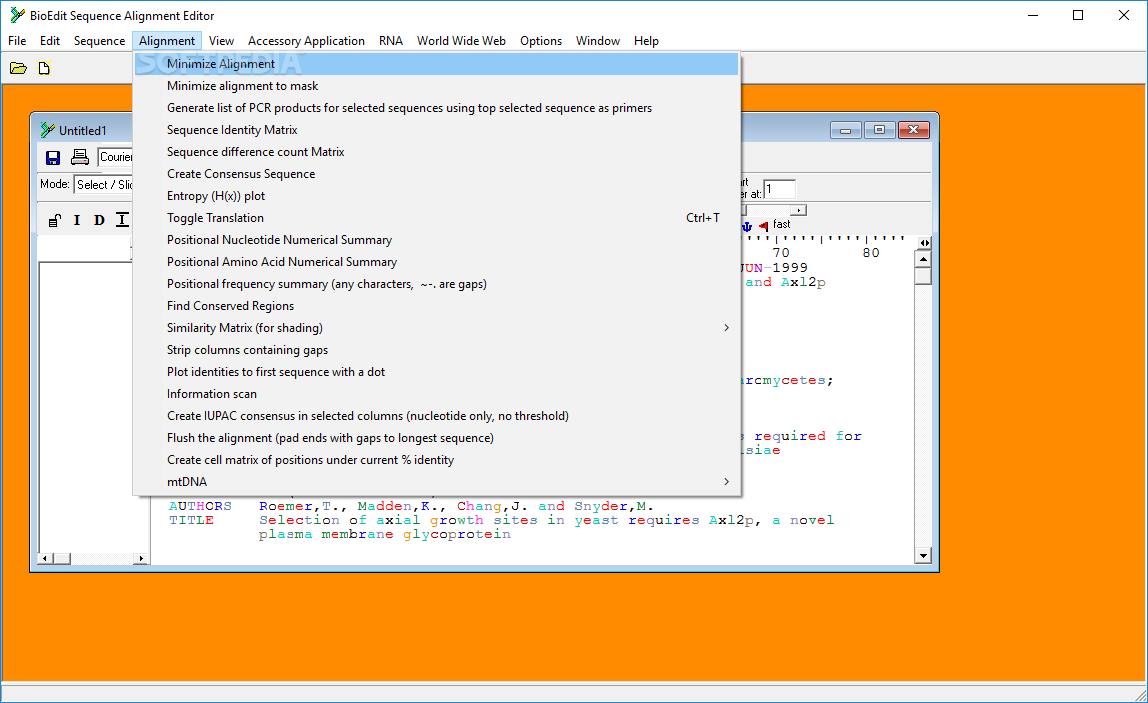Maximize the Untitled1 child window

coord(879,130)
